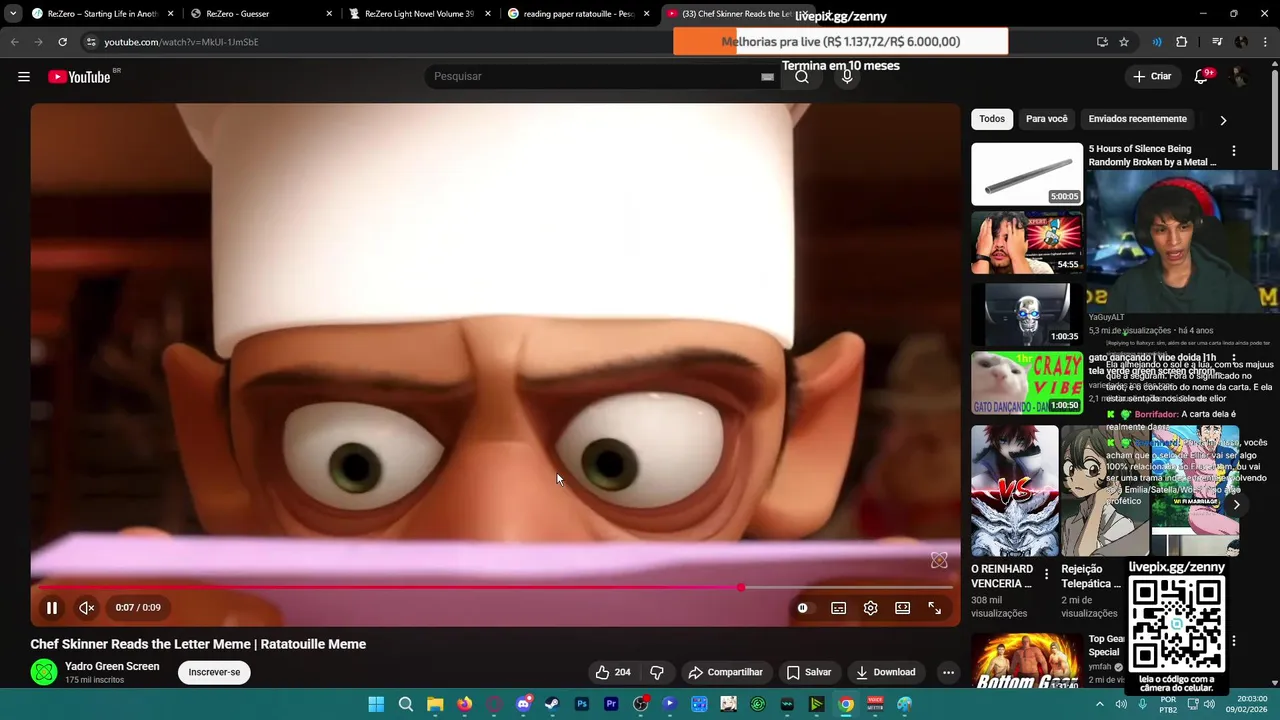Viewport: 1280px width, 720px height.
Task: Open Steam from the taskbar
Action: pos(552,704)
